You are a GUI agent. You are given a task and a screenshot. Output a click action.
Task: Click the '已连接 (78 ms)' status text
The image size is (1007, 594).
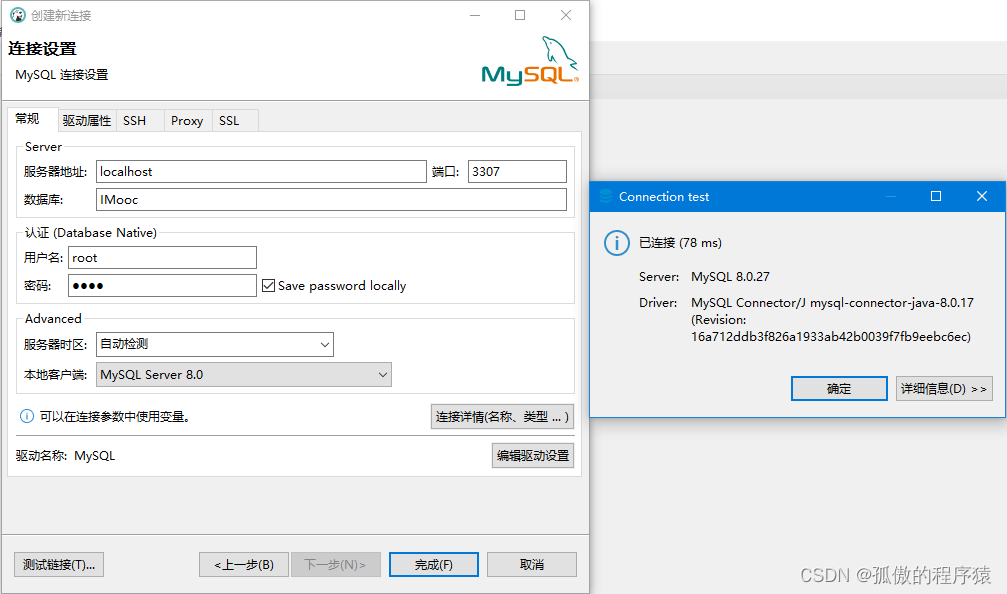[680, 243]
